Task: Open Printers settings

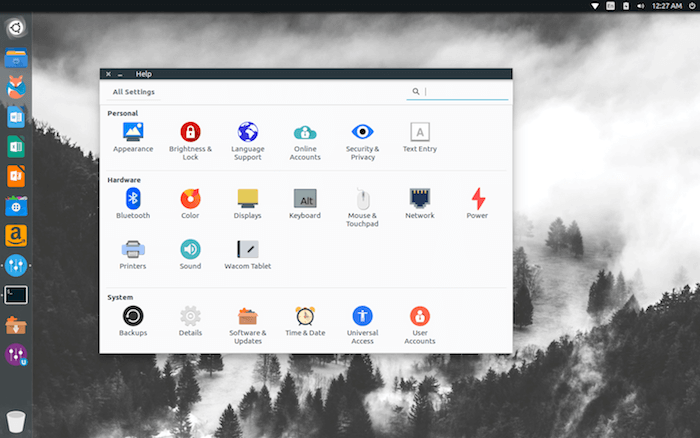Action: click(133, 254)
